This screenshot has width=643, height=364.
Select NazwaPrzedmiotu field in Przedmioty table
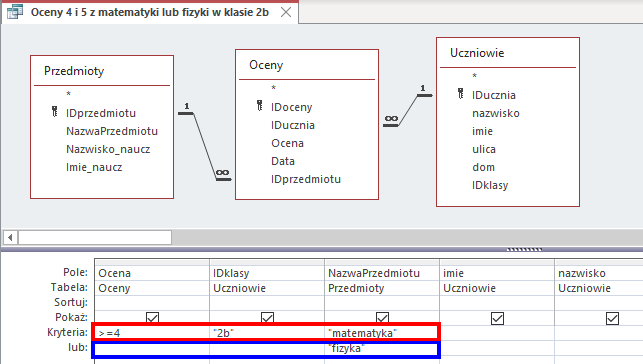(112, 131)
